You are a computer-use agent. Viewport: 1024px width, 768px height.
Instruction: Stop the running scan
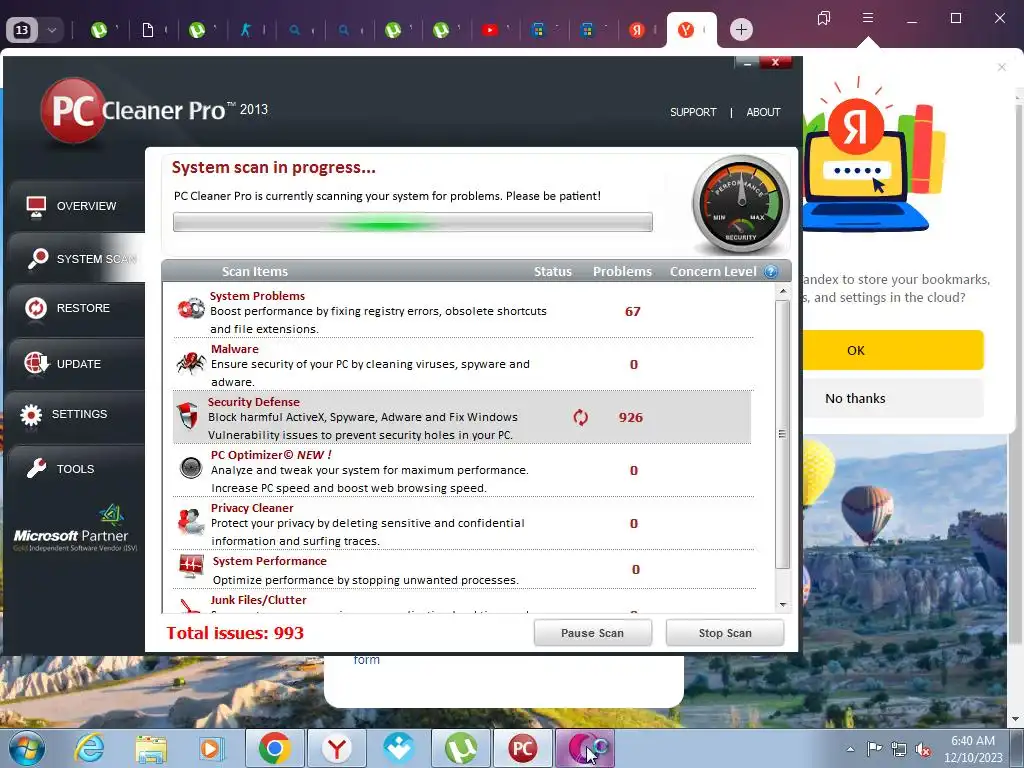[725, 633]
